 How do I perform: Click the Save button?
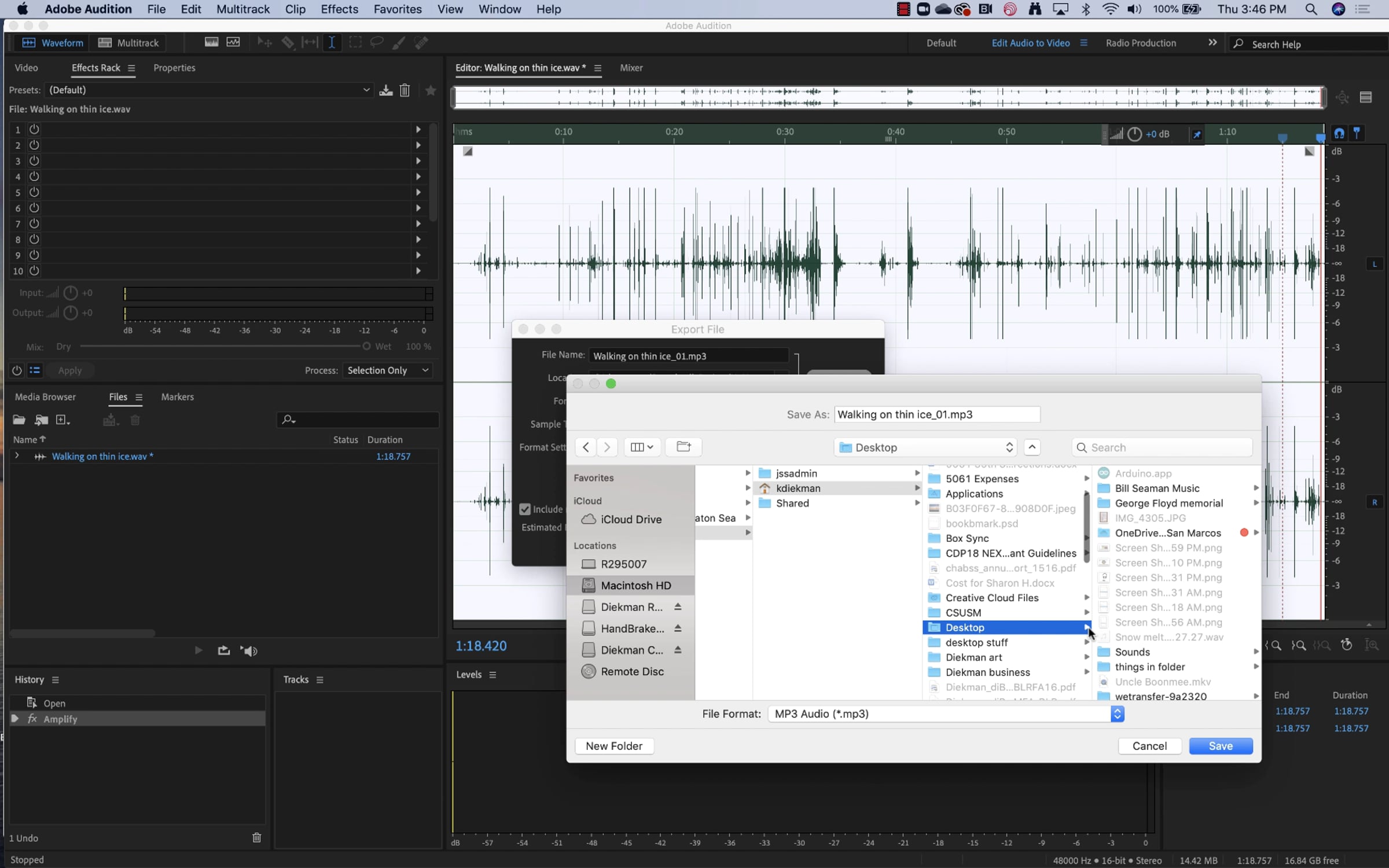[1220, 746]
